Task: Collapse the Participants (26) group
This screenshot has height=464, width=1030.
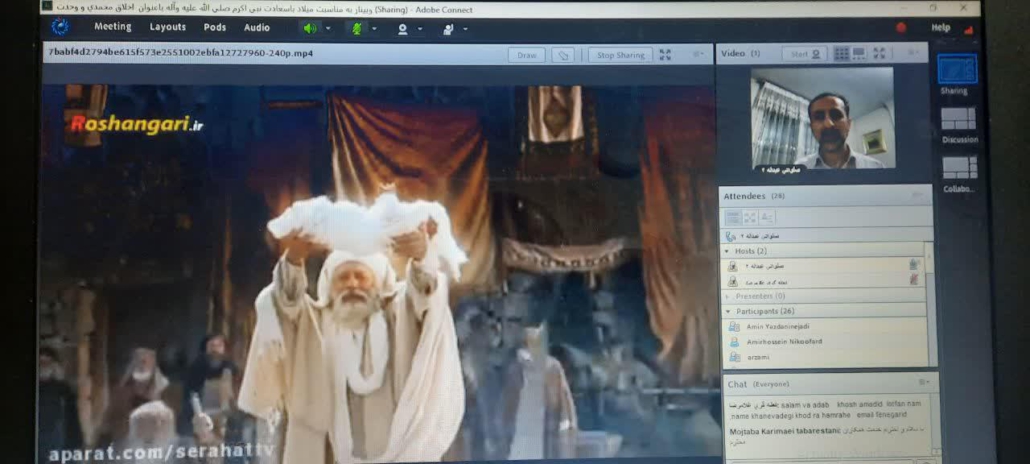Action: click(728, 311)
